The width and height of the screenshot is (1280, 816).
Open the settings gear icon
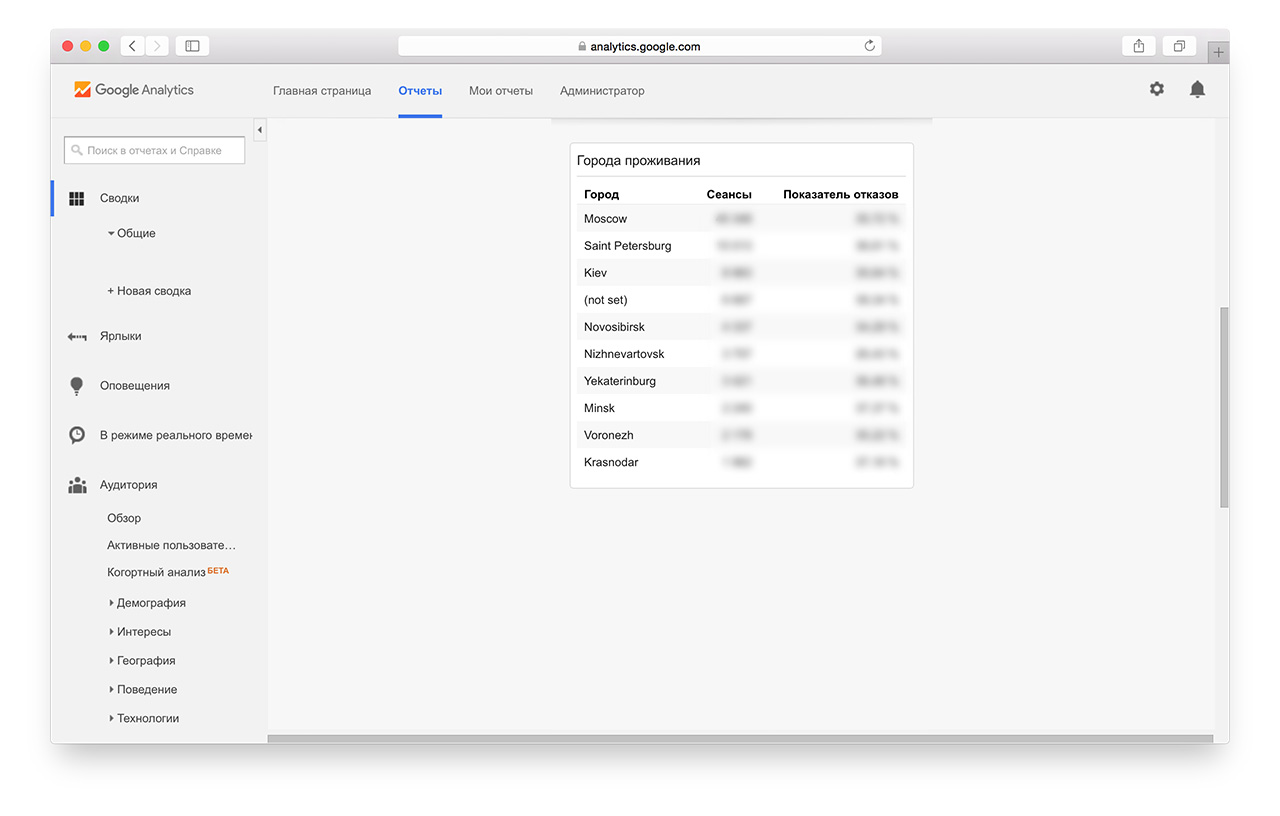(x=1156, y=89)
